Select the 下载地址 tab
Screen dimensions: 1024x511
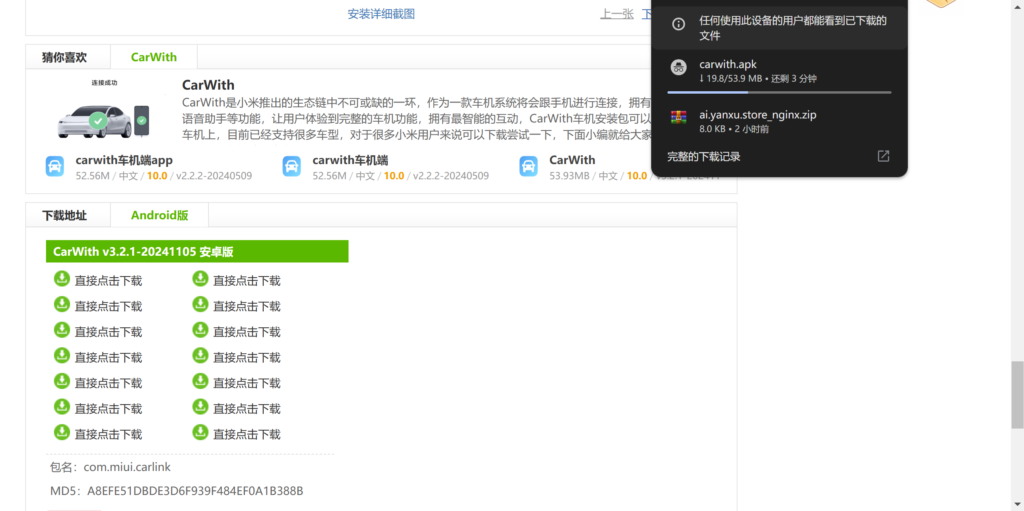(x=64, y=215)
